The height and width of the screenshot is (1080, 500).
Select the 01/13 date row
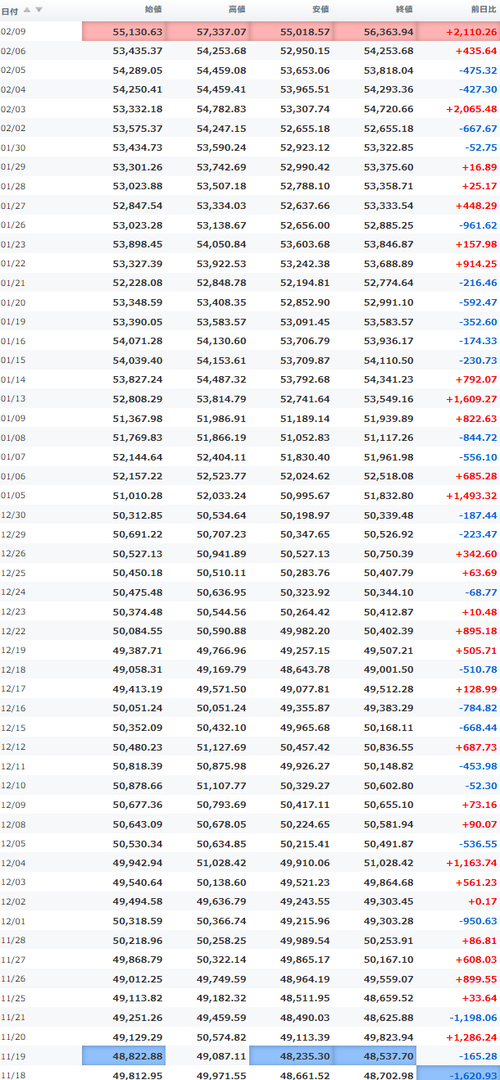pyautogui.click(x=250, y=398)
